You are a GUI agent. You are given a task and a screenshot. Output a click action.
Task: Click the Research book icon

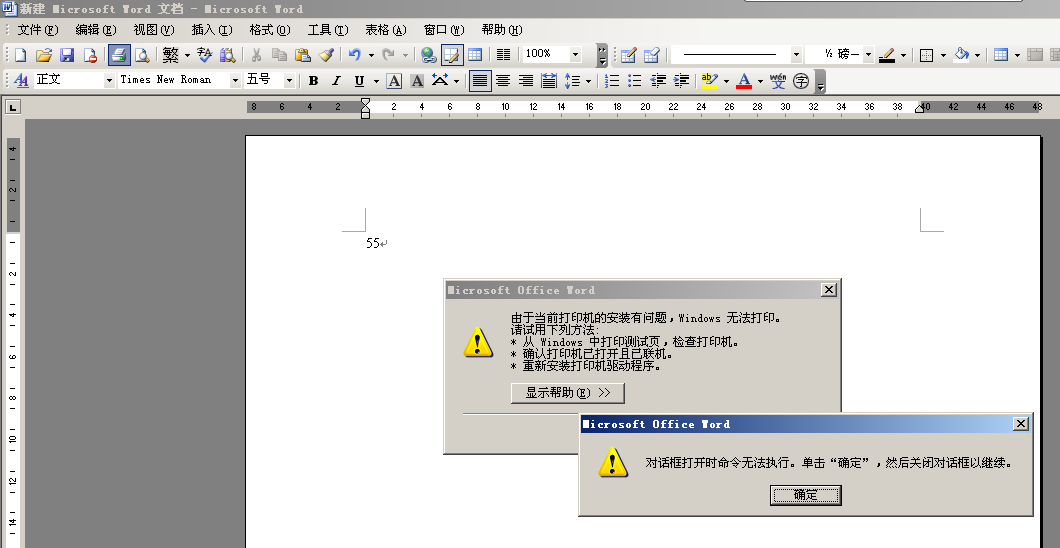(228, 55)
